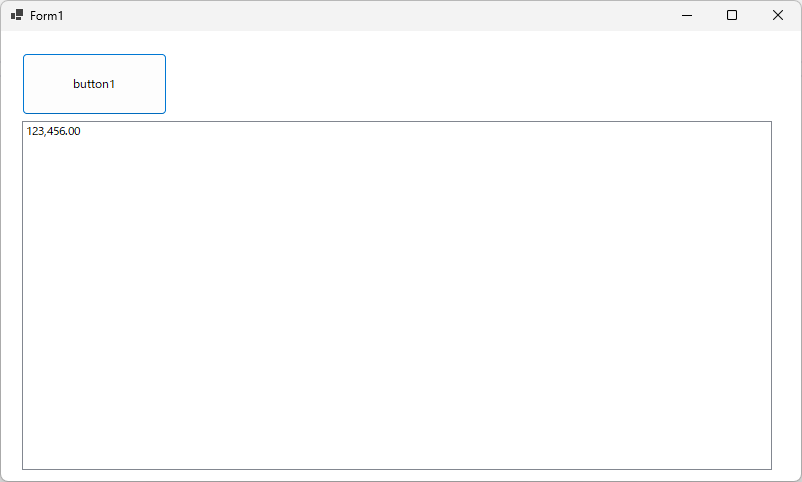
Task: Click the form background above button1
Action: [94, 42]
